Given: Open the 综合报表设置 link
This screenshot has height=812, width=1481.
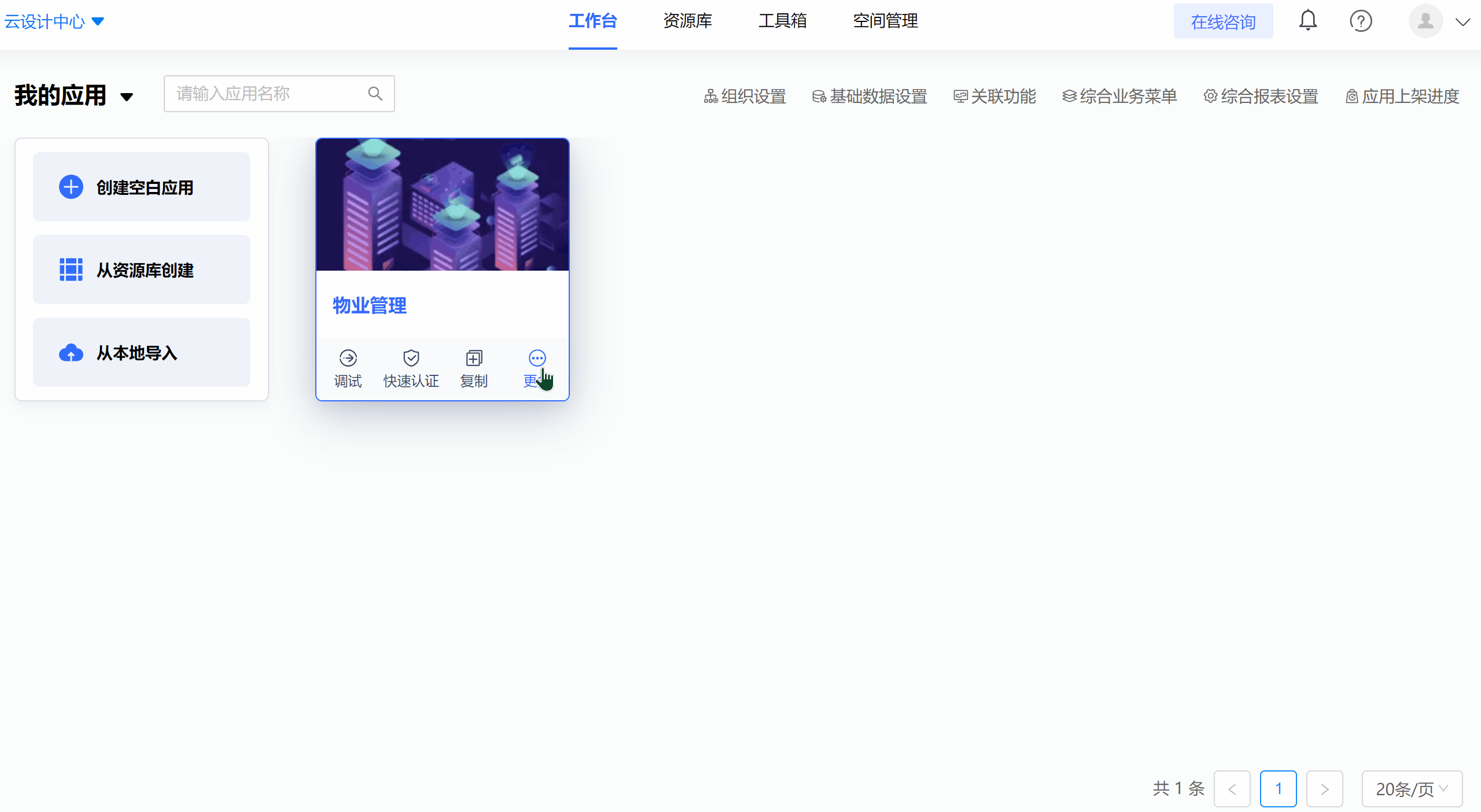Looking at the screenshot, I should tap(1261, 96).
